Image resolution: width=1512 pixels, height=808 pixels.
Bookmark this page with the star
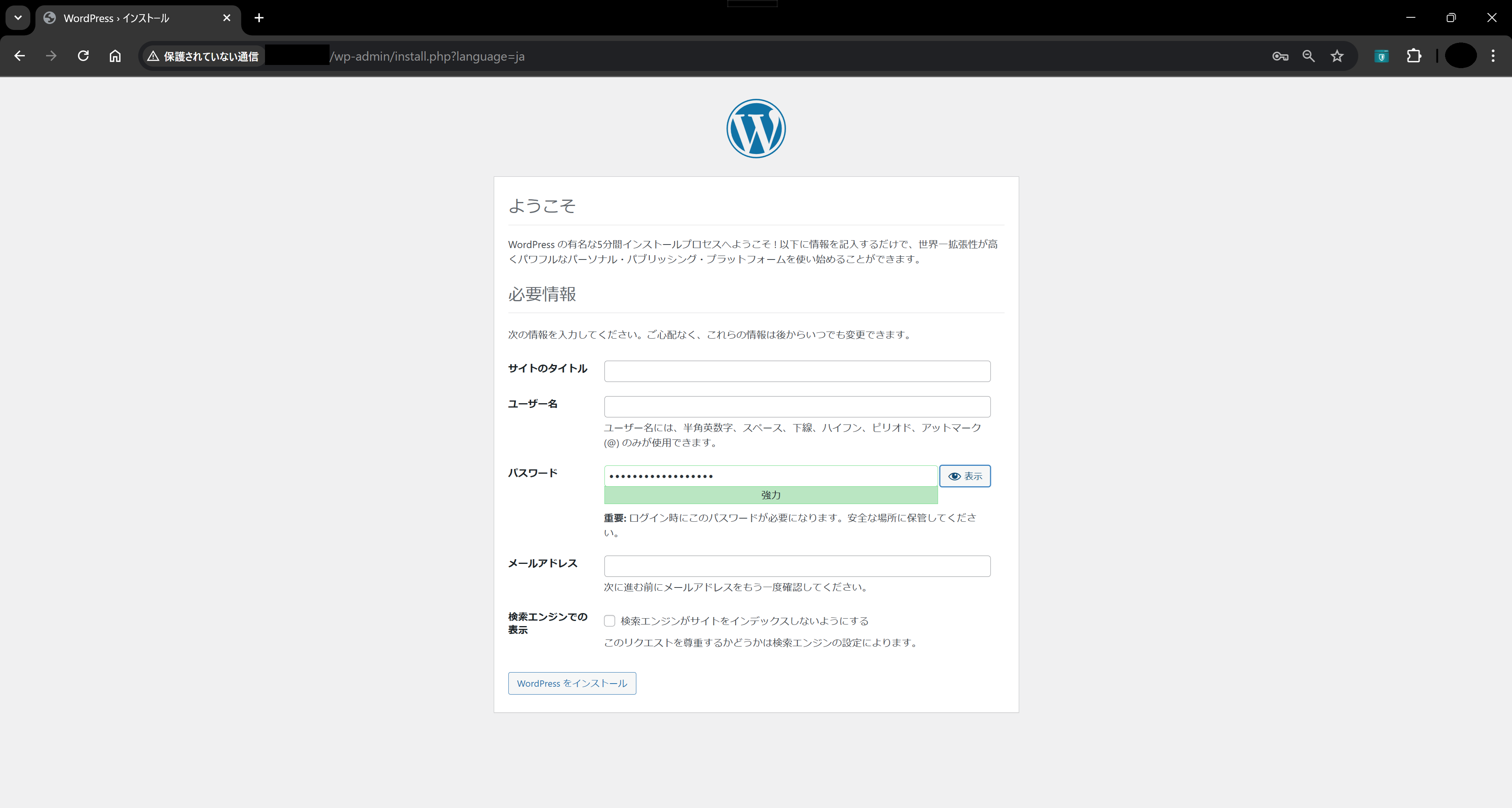pos(1337,56)
